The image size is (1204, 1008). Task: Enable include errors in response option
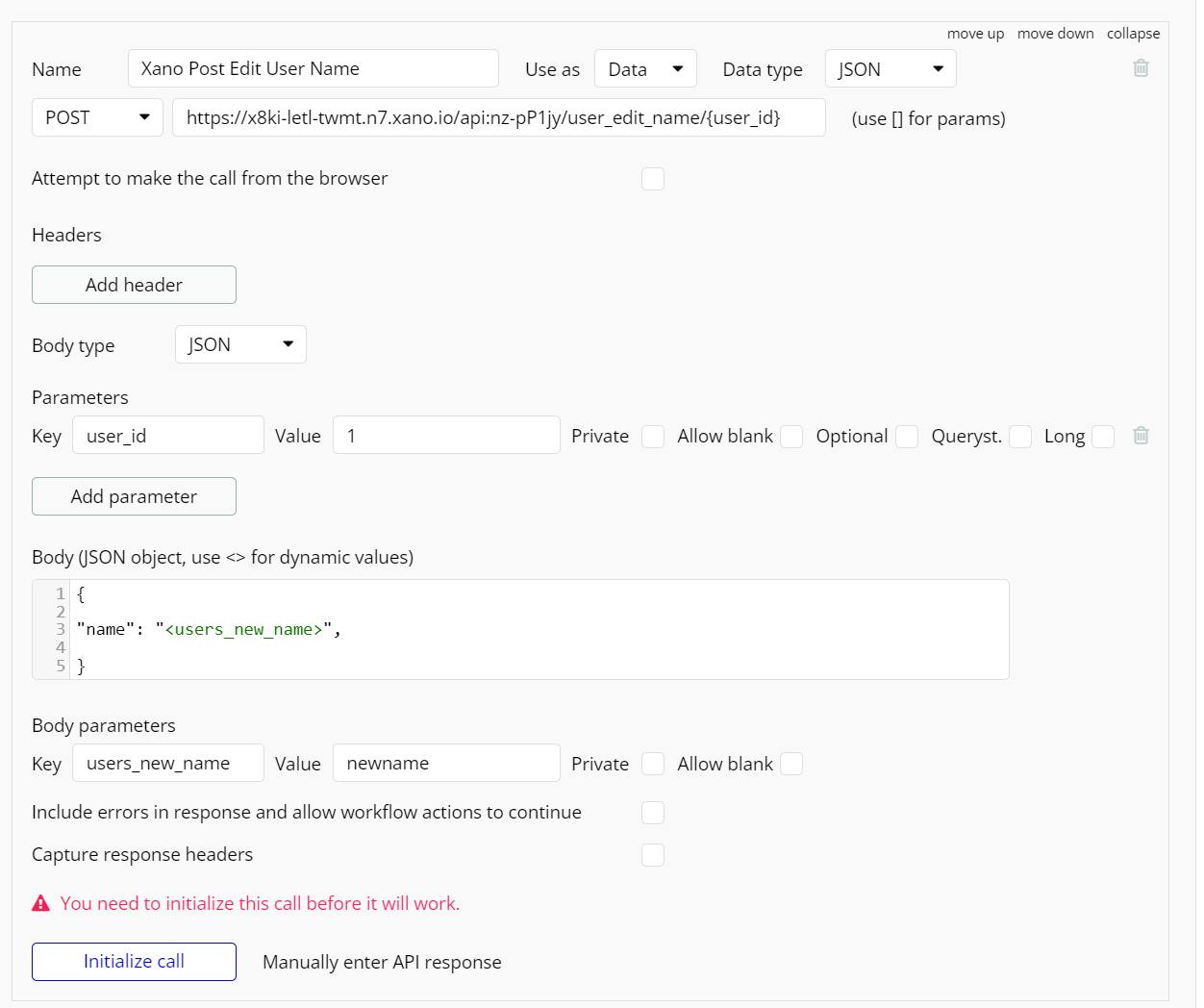pos(653,813)
